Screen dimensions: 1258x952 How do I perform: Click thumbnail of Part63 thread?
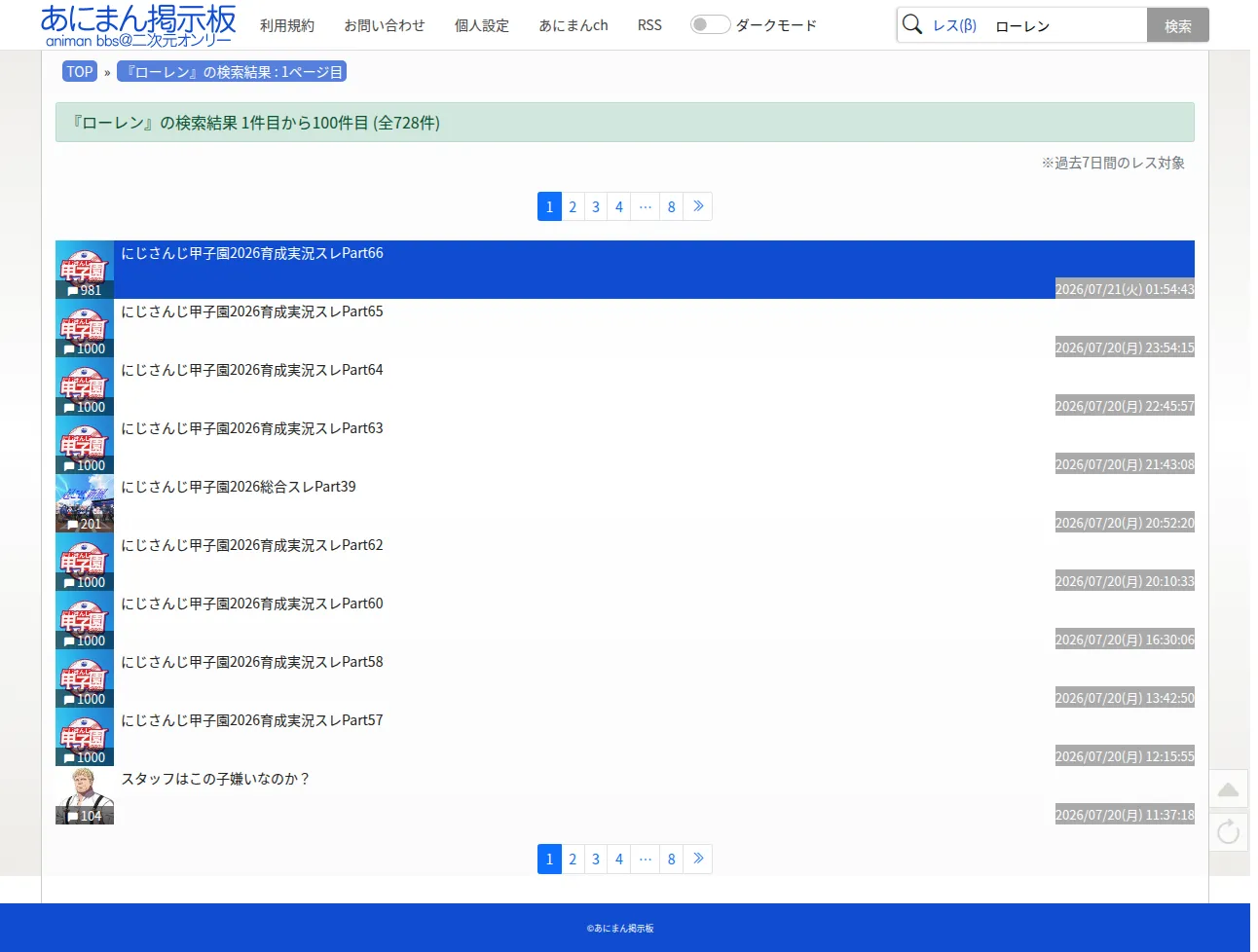pyautogui.click(x=85, y=445)
